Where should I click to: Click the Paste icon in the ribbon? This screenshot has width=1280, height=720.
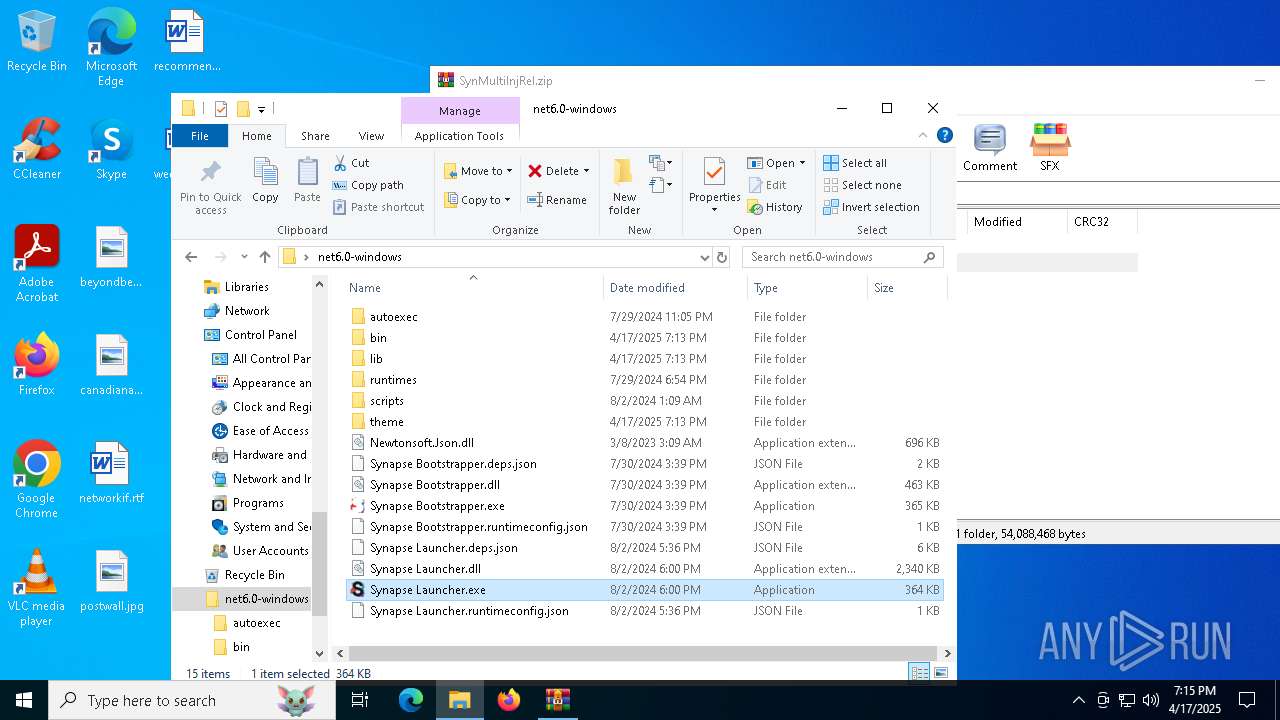coord(307,180)
